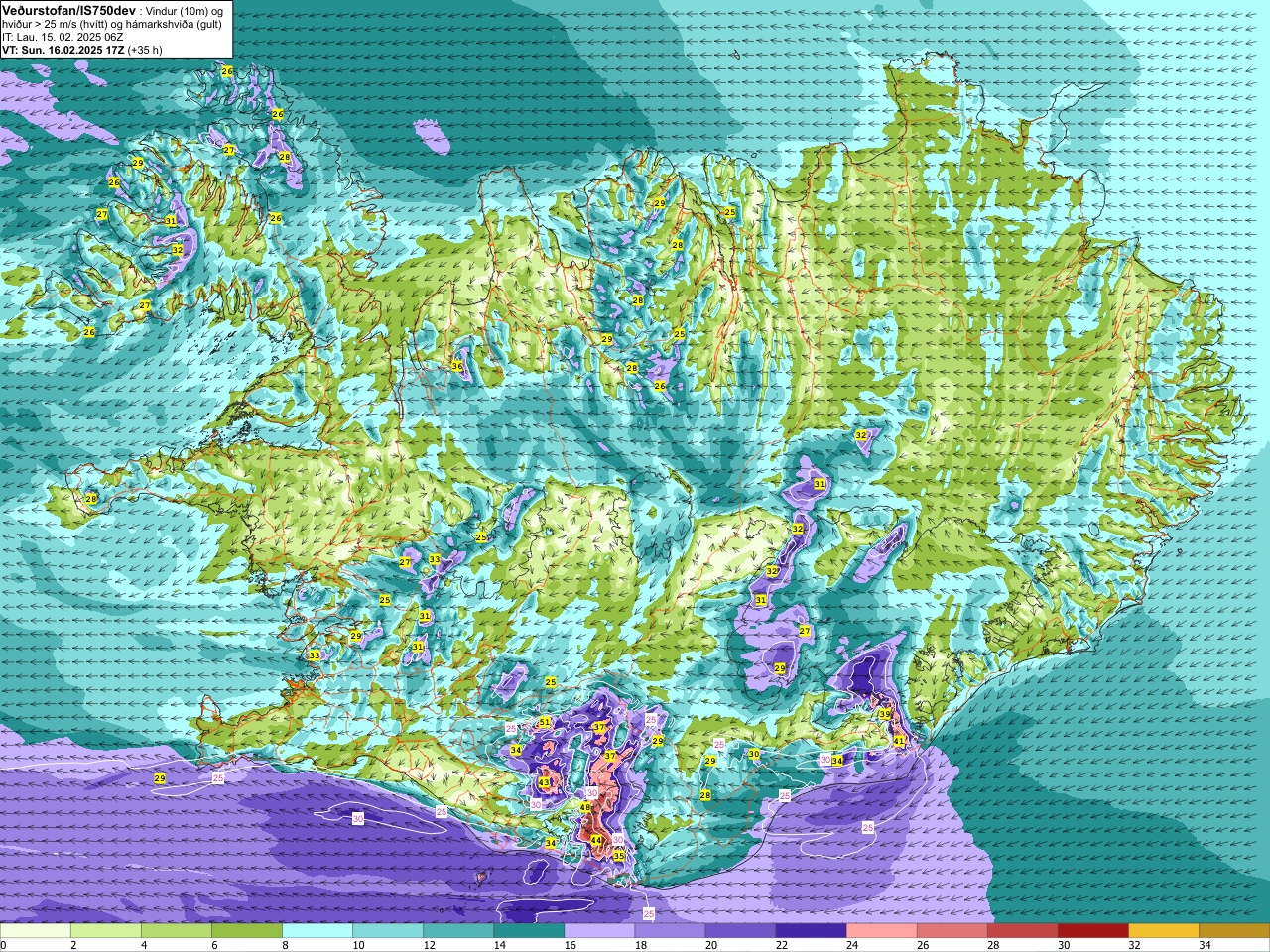
Task: Click the yellow 44 max gust label
Action: 596,840
